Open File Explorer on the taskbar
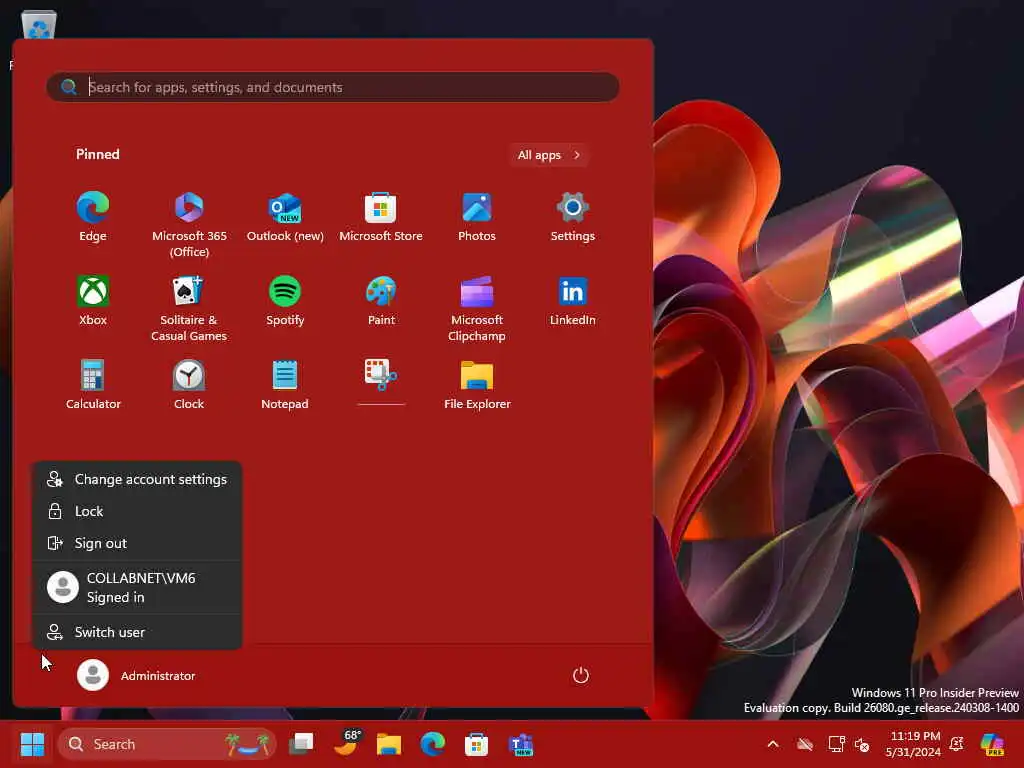 (389, 744)
